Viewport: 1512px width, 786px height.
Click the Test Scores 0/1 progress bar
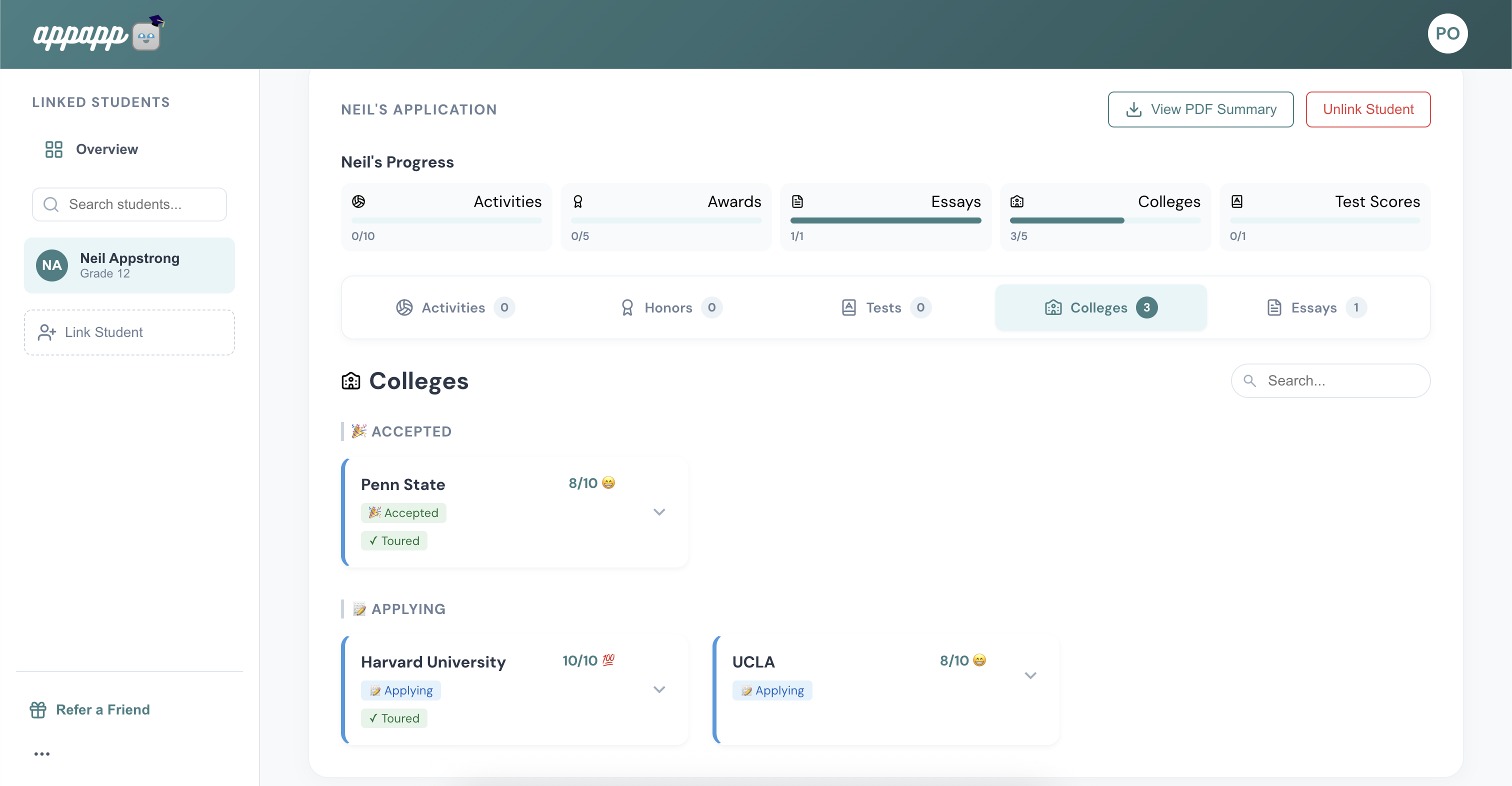click(x=1325, y=220)
